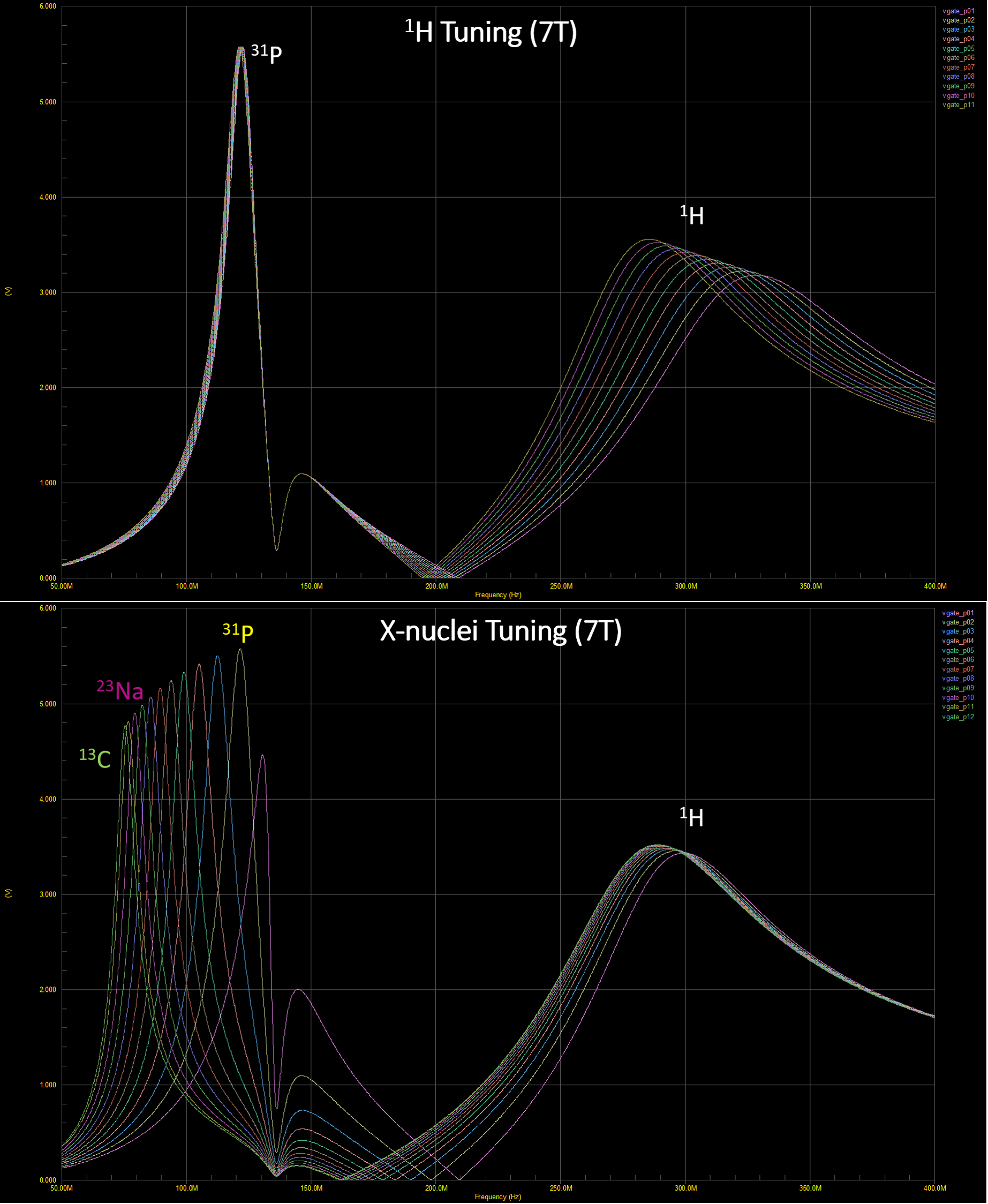
Task: Click the '1H Tuning (7T)' plot title
Action: point(491,32)
